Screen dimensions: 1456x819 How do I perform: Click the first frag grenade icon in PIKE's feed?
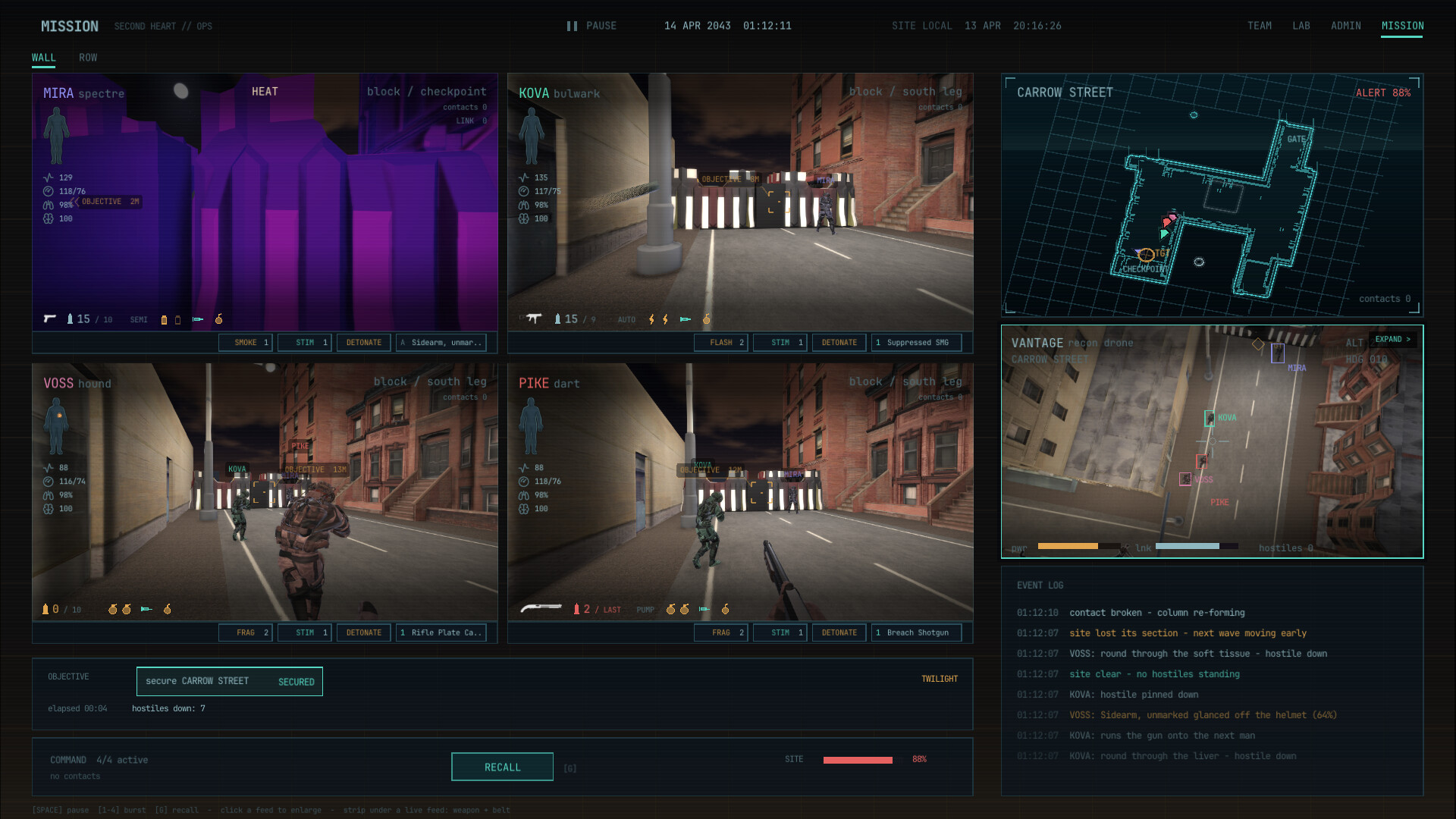[670, 609]
